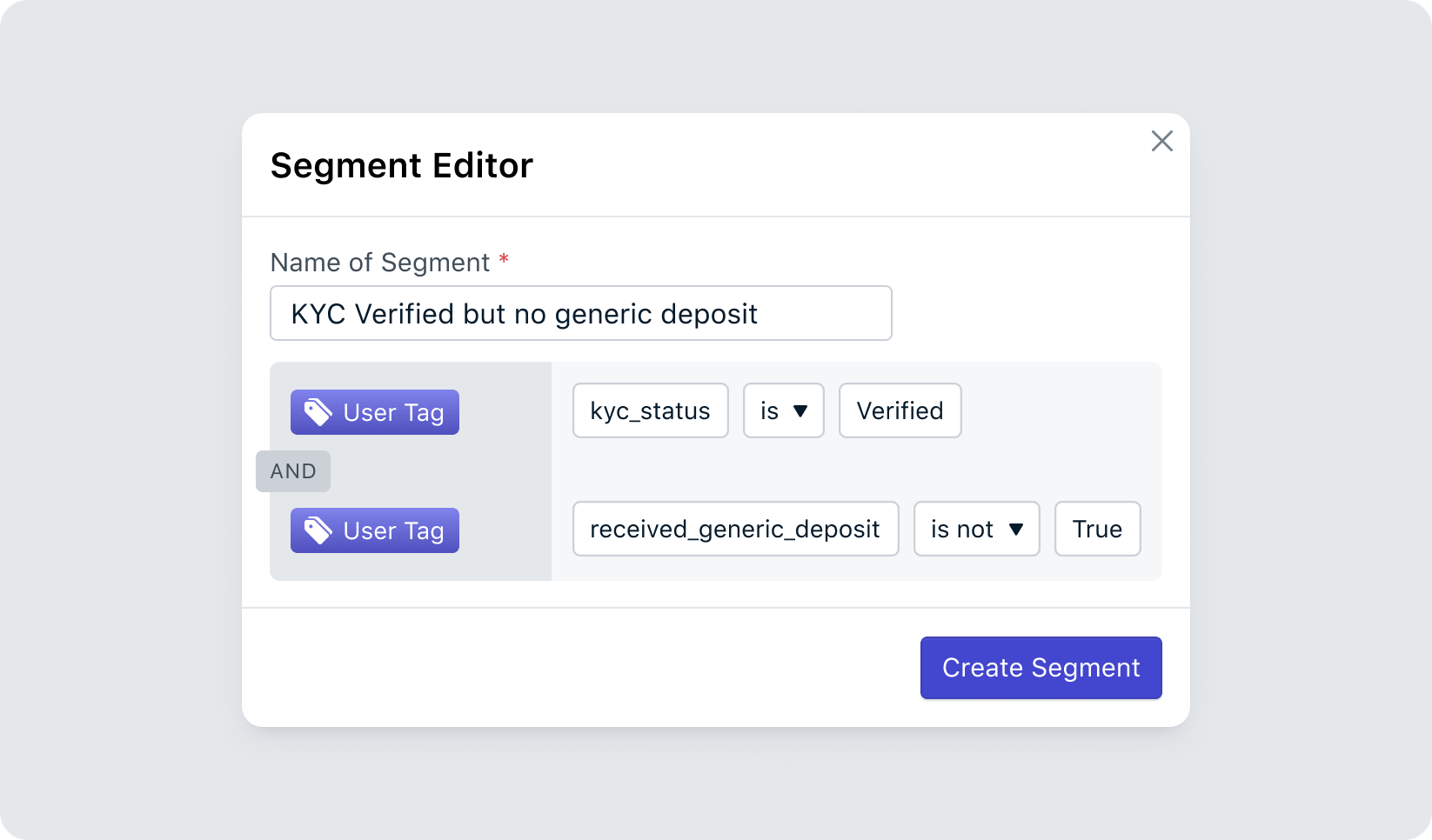
Task: Expand the Verified value selector
Action: click(900, 410)
